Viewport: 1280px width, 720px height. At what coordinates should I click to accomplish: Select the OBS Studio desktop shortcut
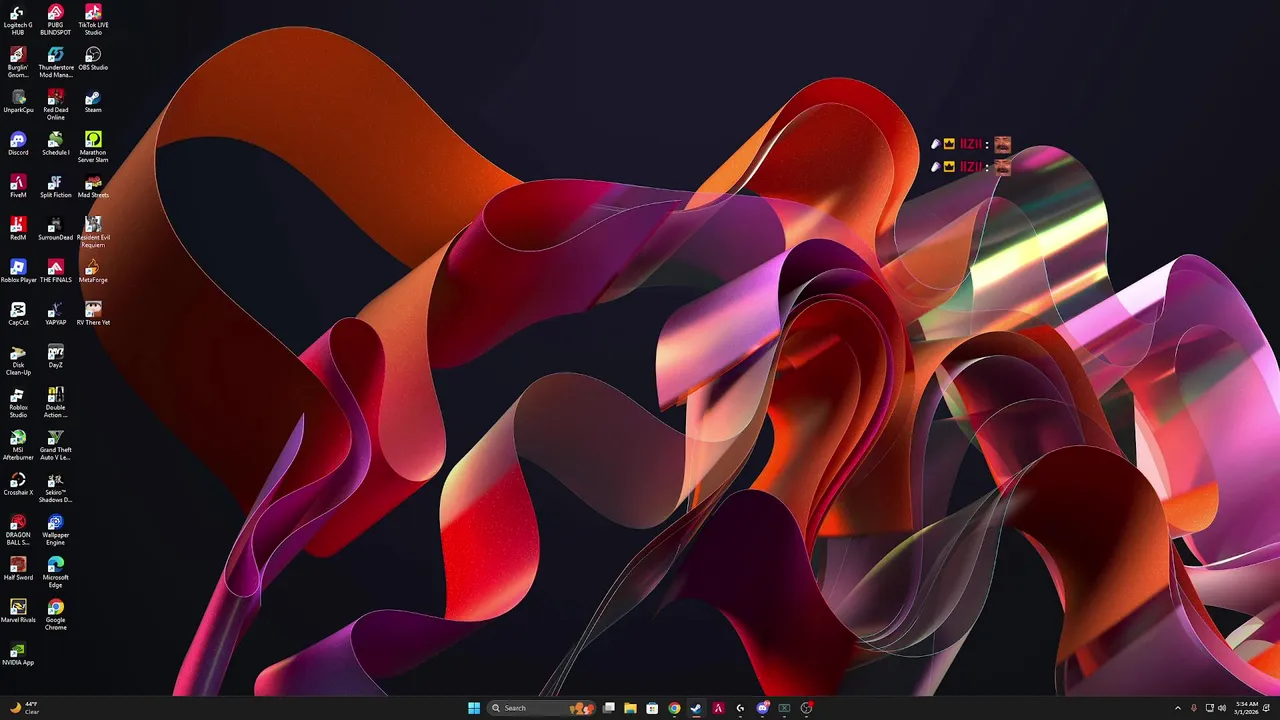click(93, 59)
